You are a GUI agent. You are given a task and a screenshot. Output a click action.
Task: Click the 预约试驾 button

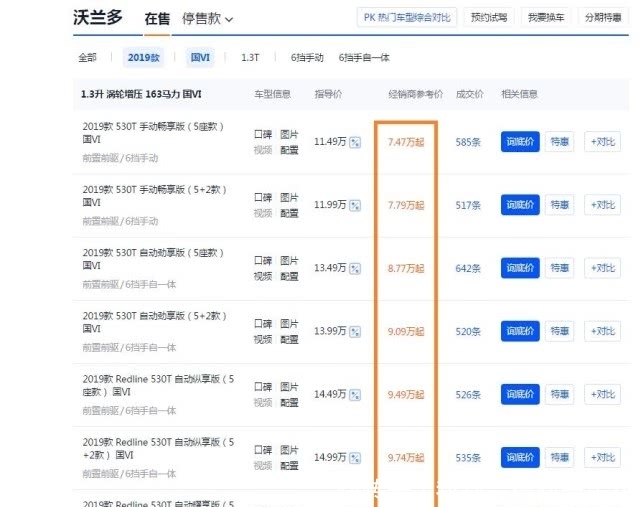click(x=489, y=18)
